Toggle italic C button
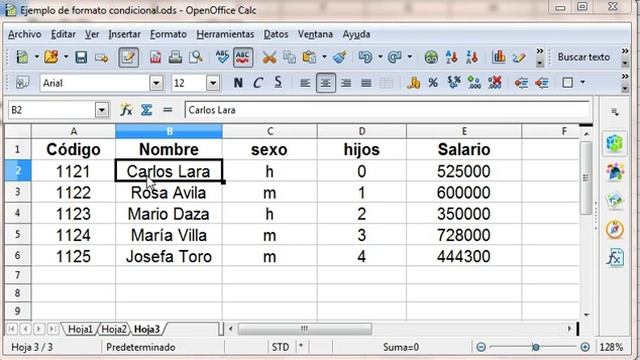This screenshot has width=640, height=360. (x=258, y=83)
